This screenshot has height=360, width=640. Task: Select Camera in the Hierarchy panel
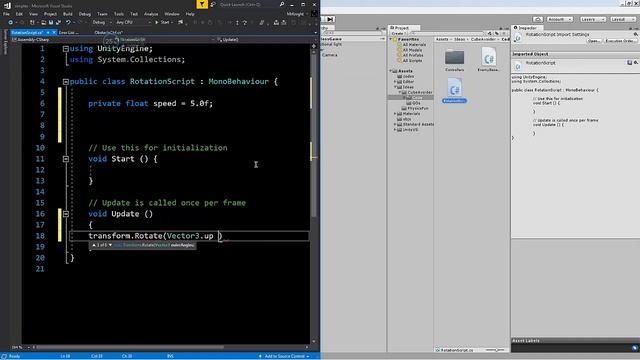329,55
